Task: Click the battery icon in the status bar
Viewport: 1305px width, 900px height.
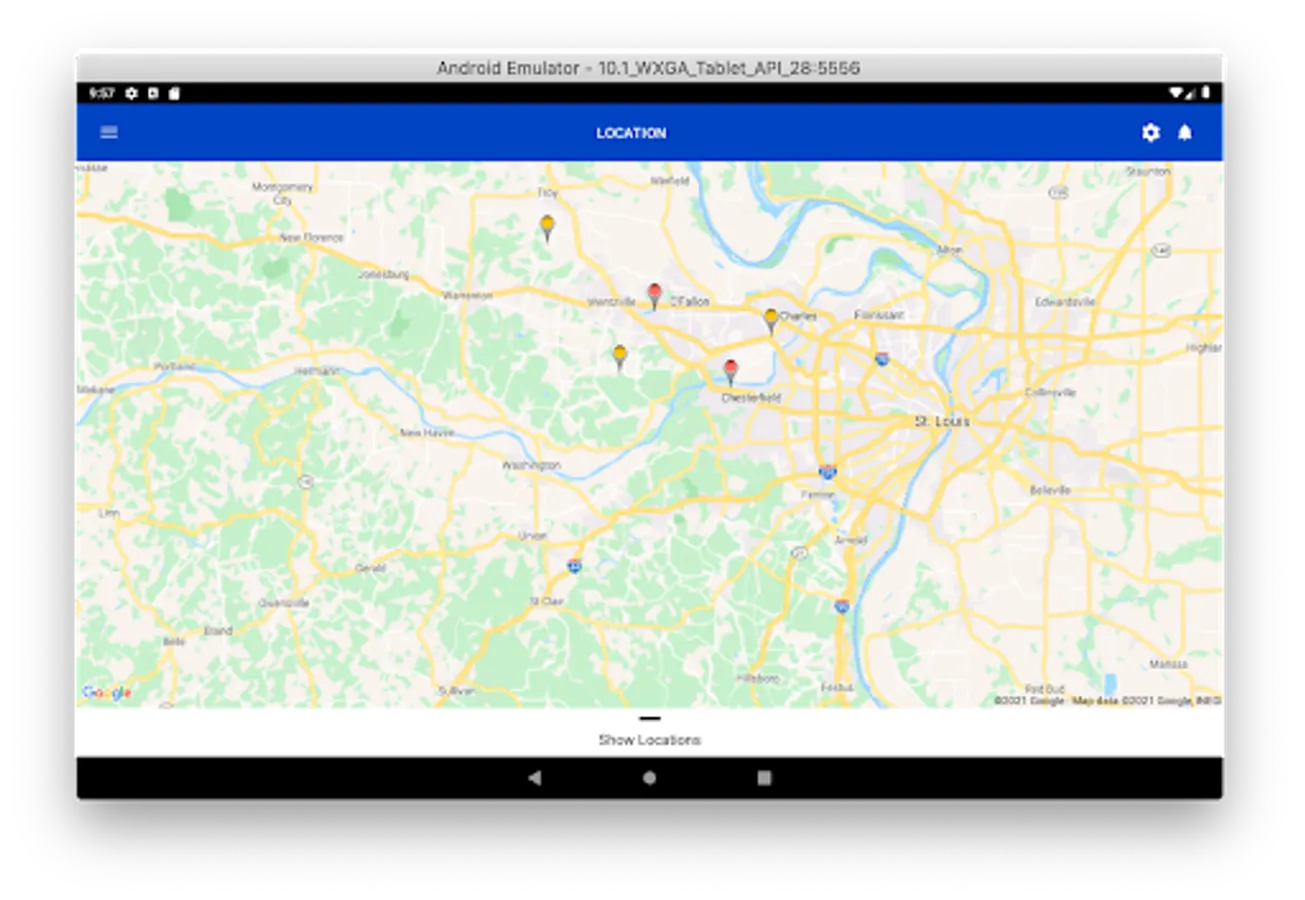Action: [x=1206, y=93]
